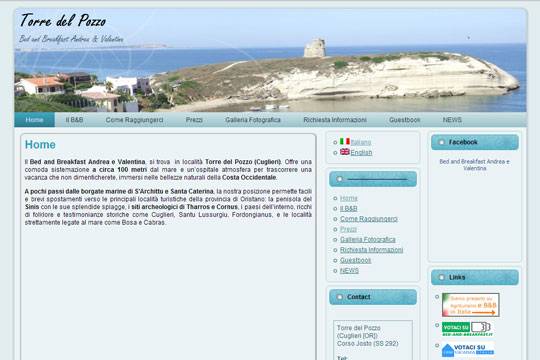Open the B&B Italia agriturismo banner

[470, 305]
